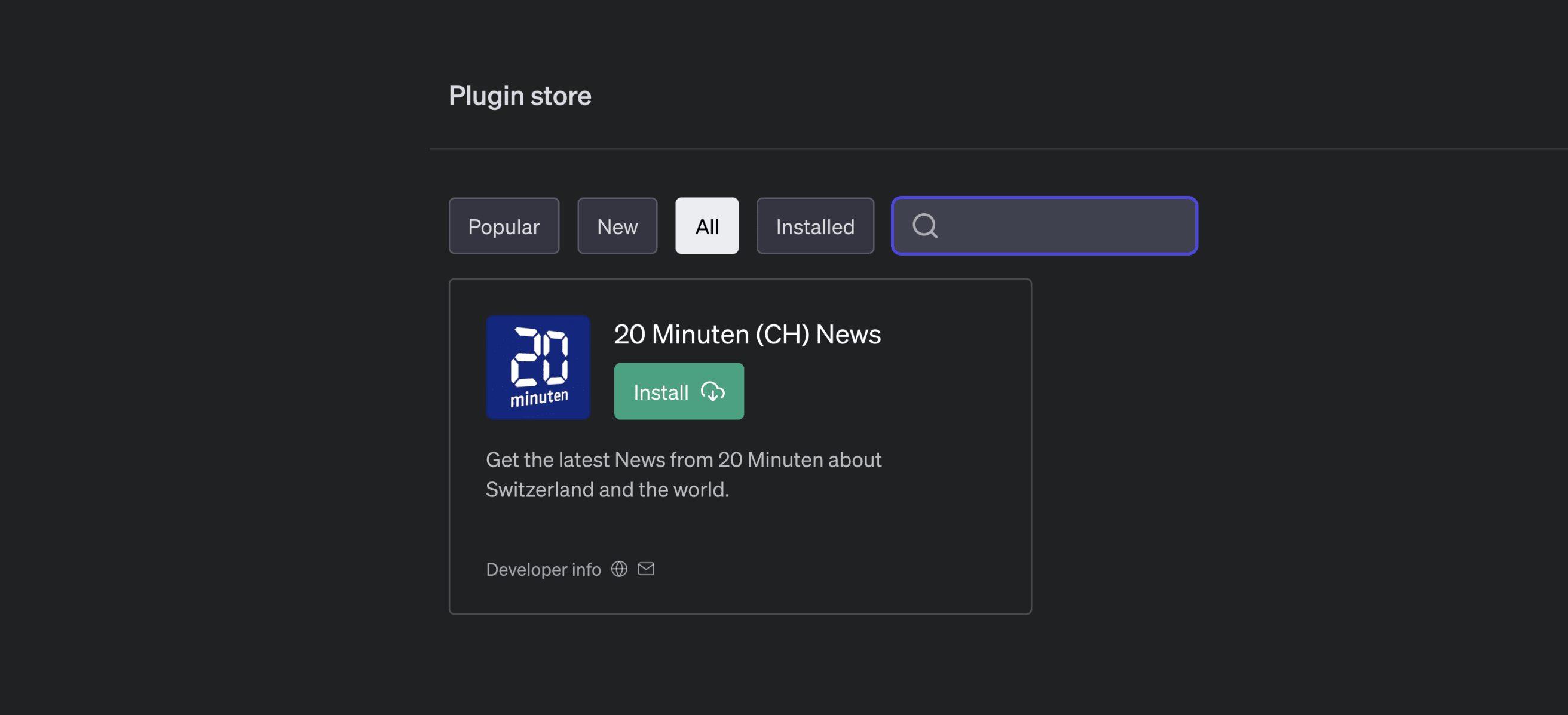Click the globe icon next to Developer info
The height and width of the screenshot is (715, 1568).
point(619,569)
